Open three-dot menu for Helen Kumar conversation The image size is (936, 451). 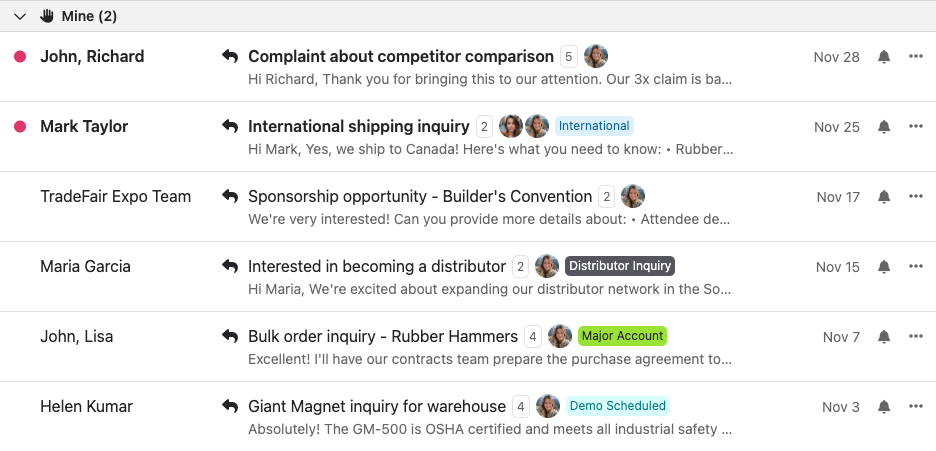(916, 407)
